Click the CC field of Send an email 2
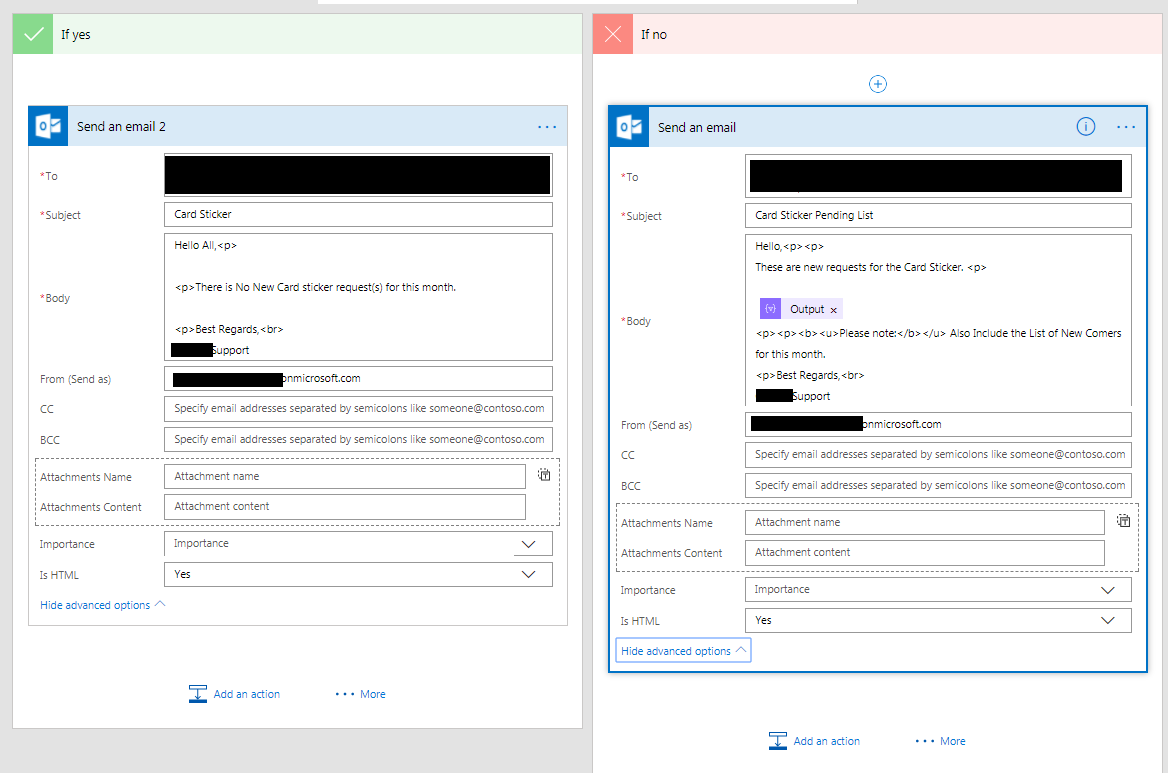Viewport: 1174px width, 773px height. click(358, 408)
